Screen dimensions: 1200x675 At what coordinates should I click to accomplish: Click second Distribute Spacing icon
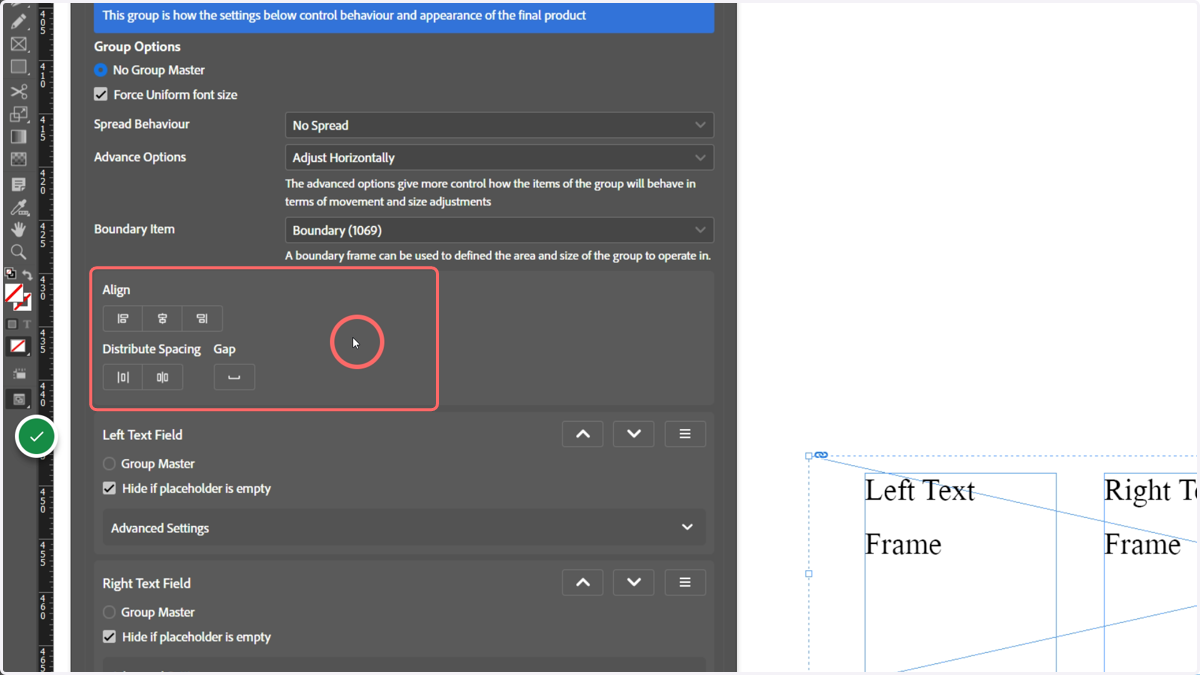tap(162, 377)
